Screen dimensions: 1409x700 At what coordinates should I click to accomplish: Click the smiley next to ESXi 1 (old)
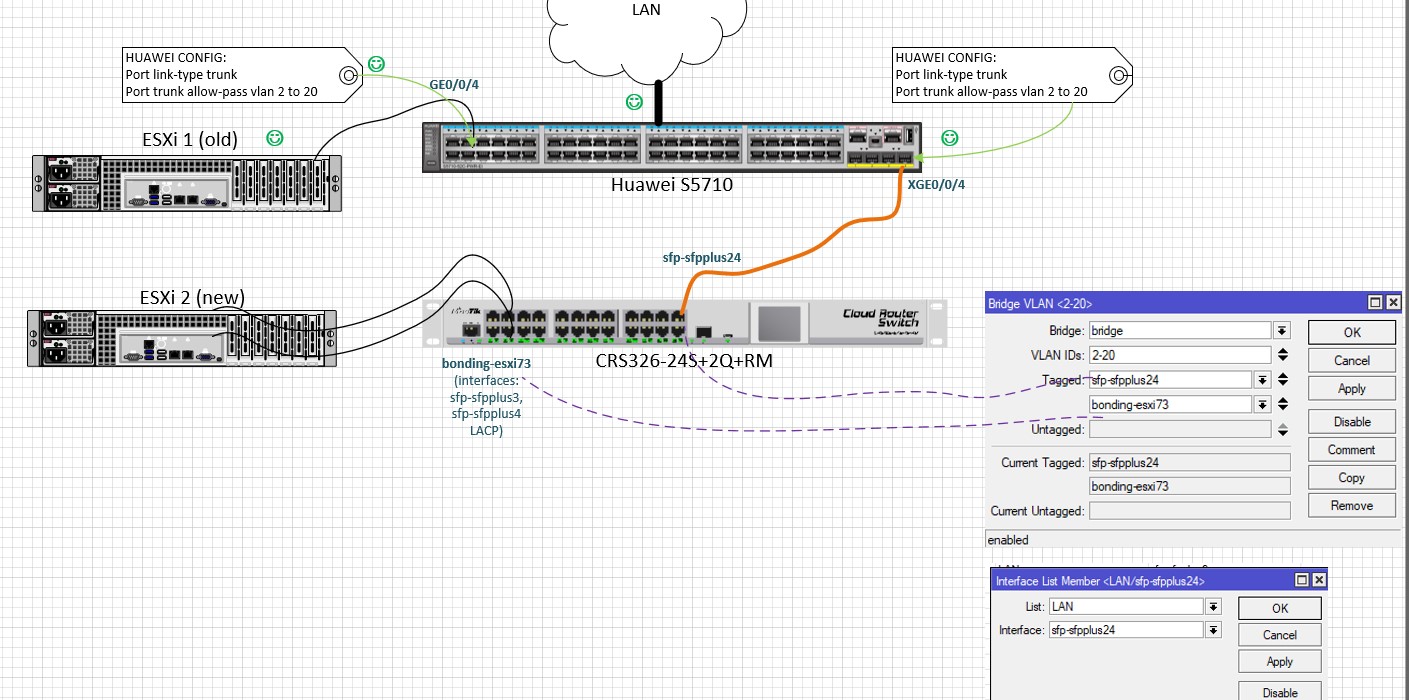point(274,137)
